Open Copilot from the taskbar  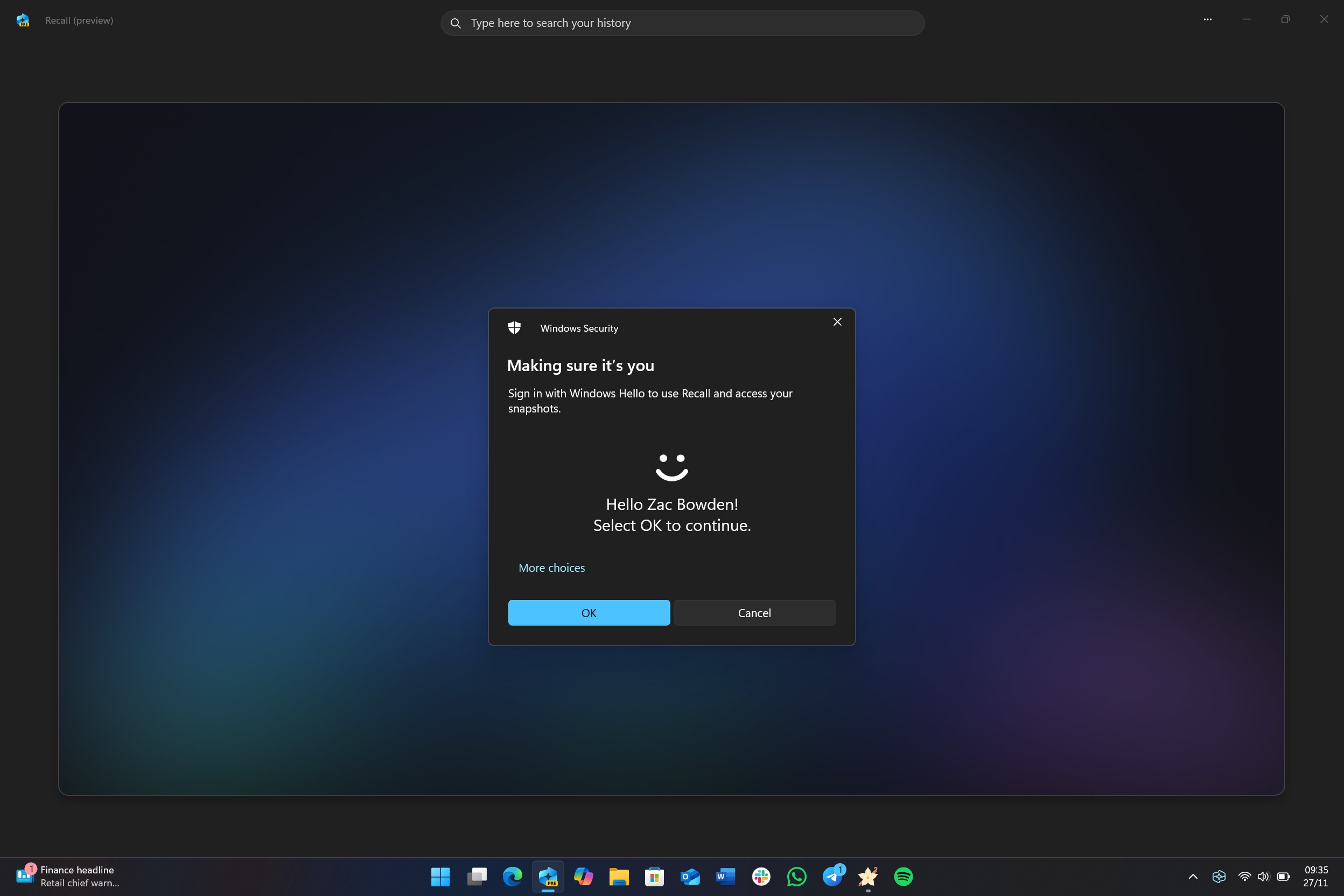(x=584, y=876)
